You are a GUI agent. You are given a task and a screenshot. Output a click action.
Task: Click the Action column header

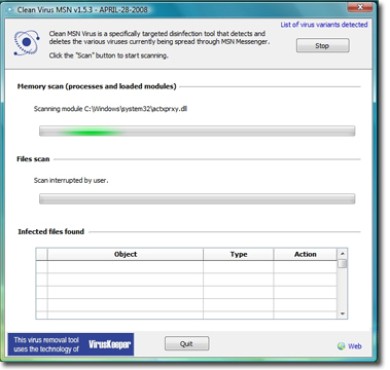[x=305, y=254]
